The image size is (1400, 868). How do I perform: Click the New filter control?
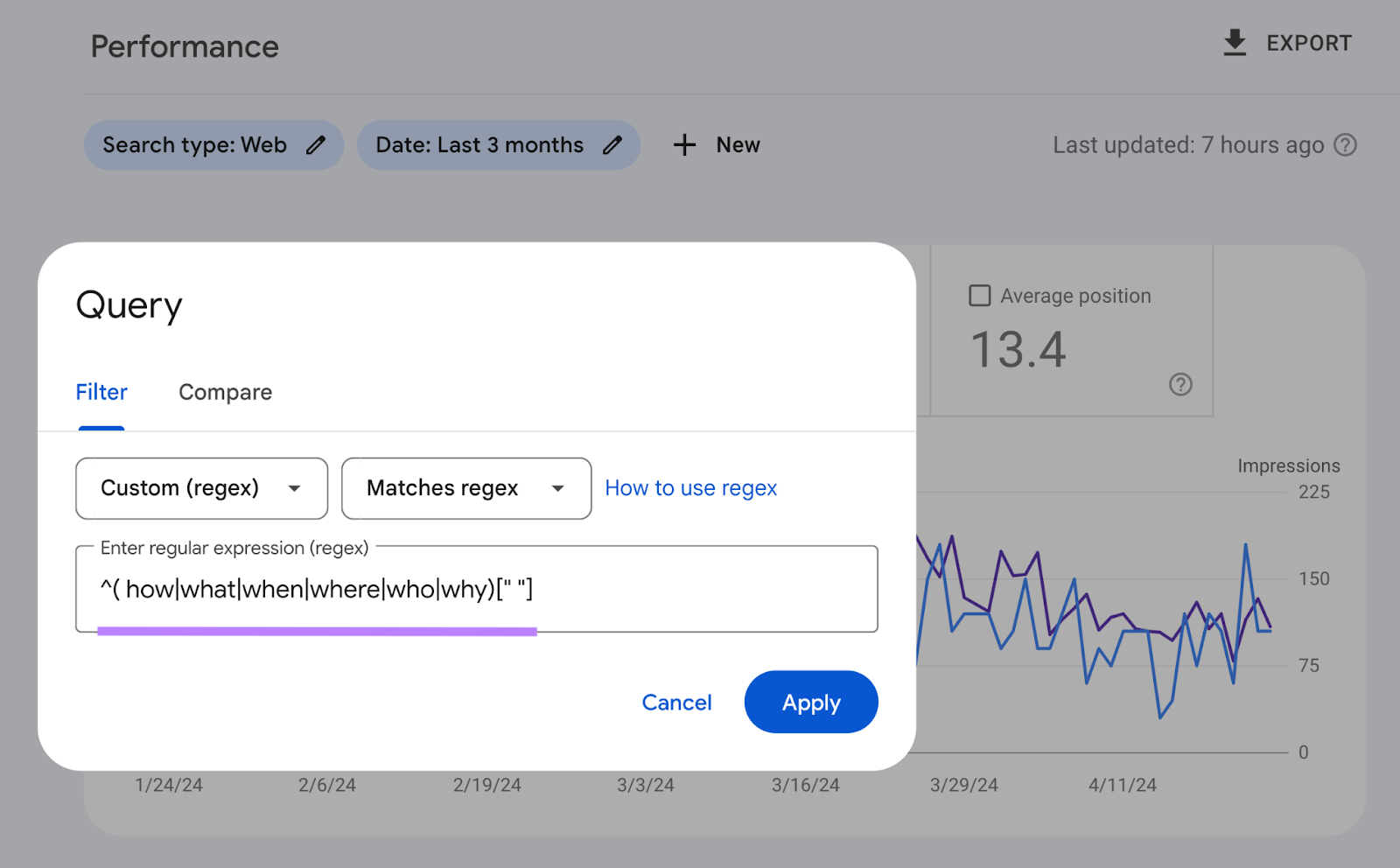pyautogui.click(x=716, y=144)
